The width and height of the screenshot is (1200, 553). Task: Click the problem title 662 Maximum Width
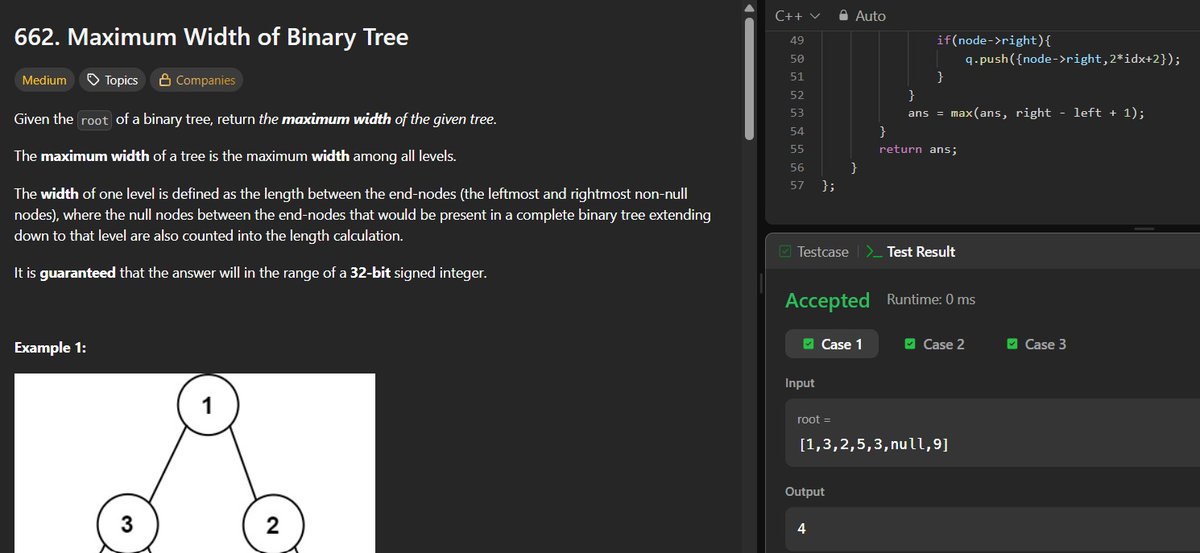click(211, 38)
